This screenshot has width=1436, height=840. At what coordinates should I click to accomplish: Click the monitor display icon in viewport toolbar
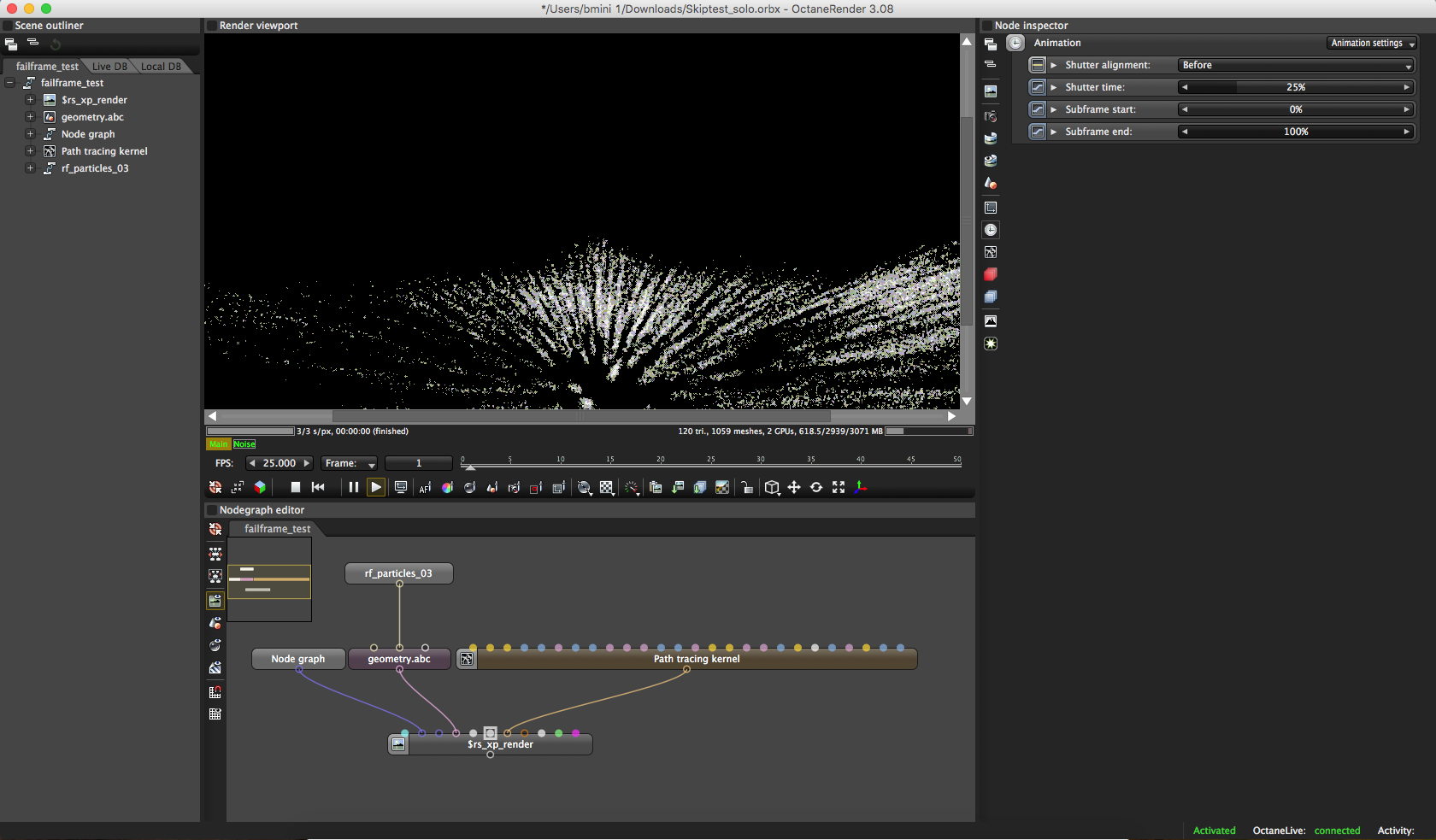pos(400,487)
